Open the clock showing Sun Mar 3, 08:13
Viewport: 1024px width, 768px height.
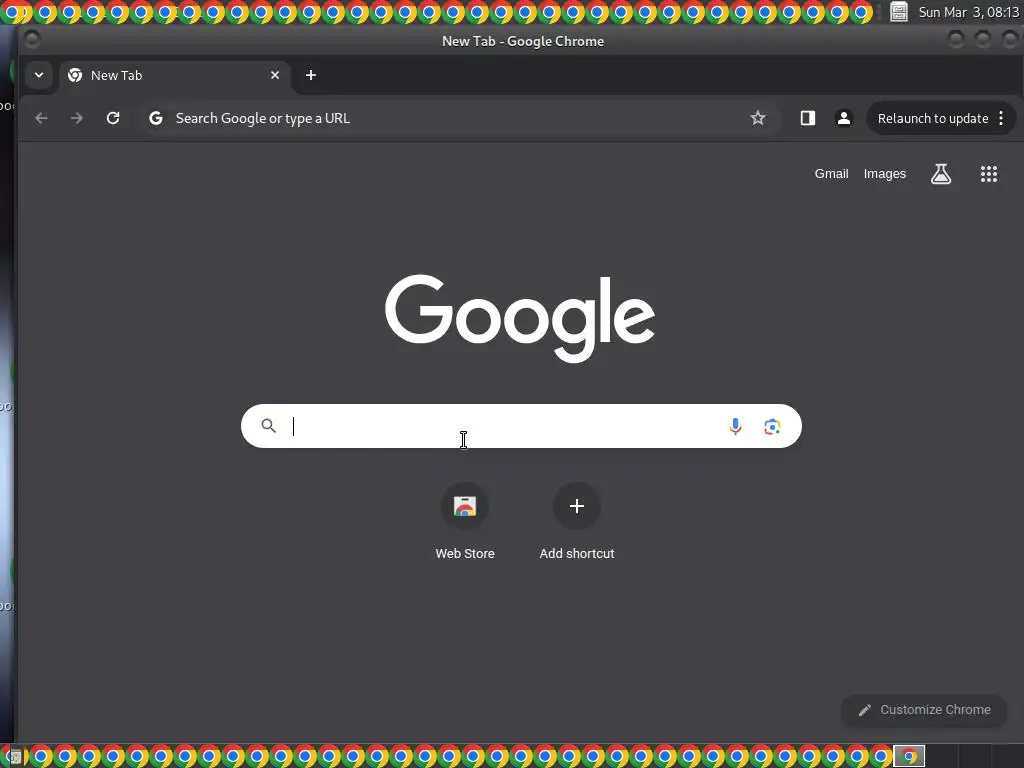pos(968,12)
